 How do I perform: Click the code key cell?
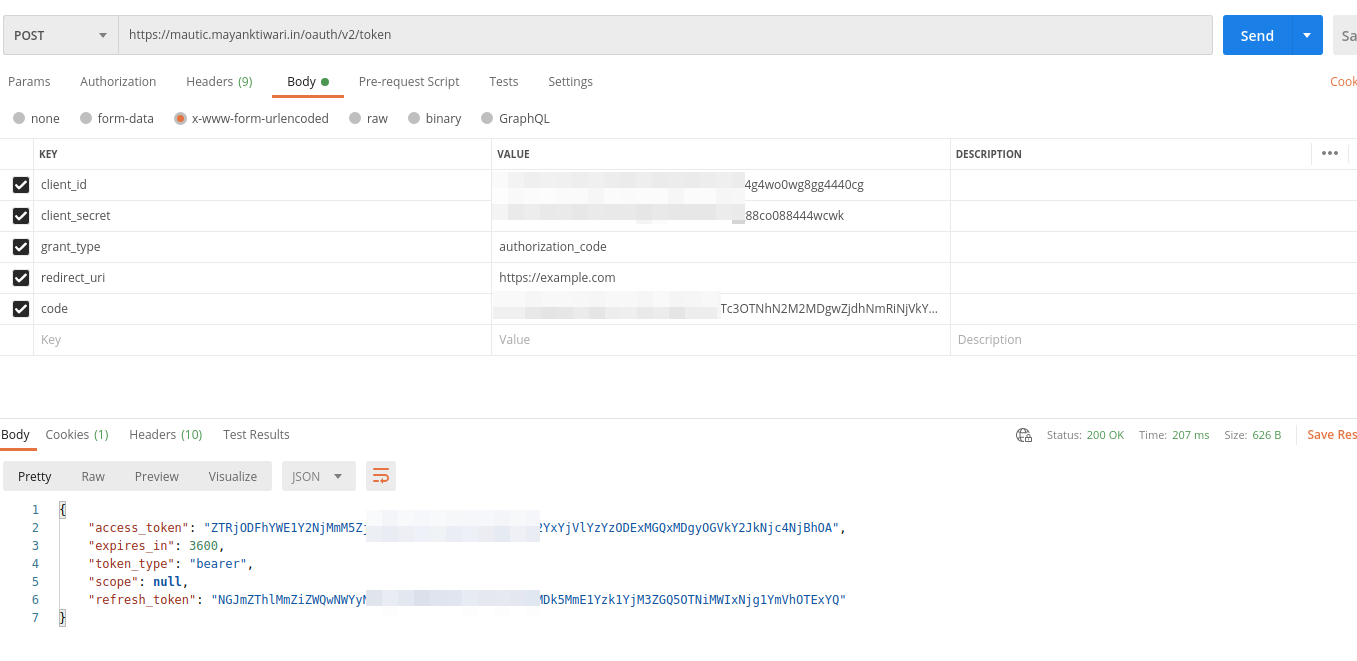pos(262,309)
